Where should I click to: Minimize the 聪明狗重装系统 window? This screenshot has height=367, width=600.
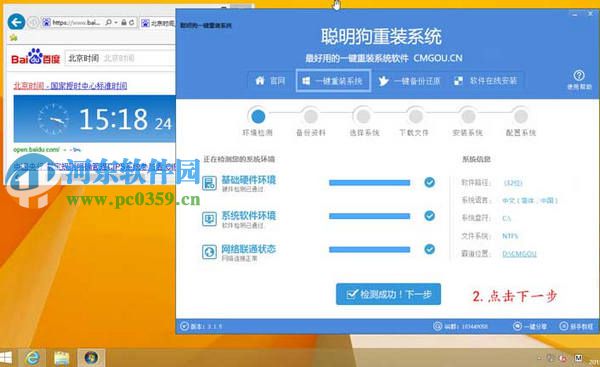click(x=575, y=14)
